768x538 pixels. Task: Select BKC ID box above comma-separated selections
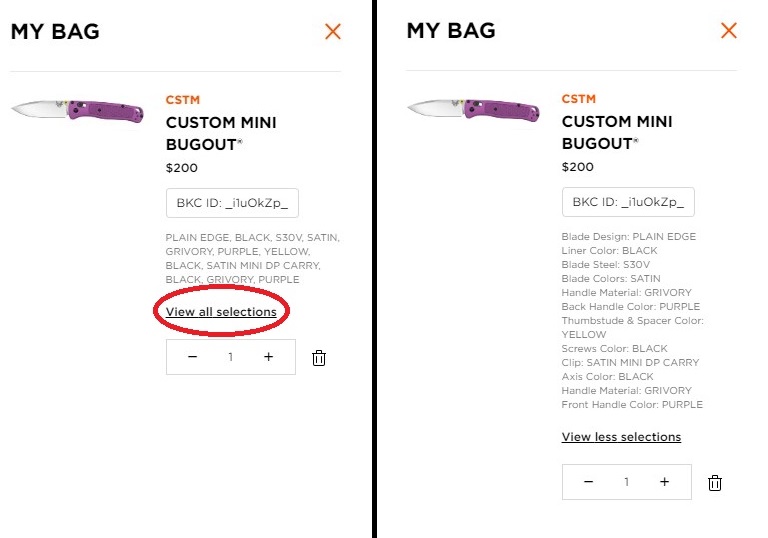(x=232, y=203)
